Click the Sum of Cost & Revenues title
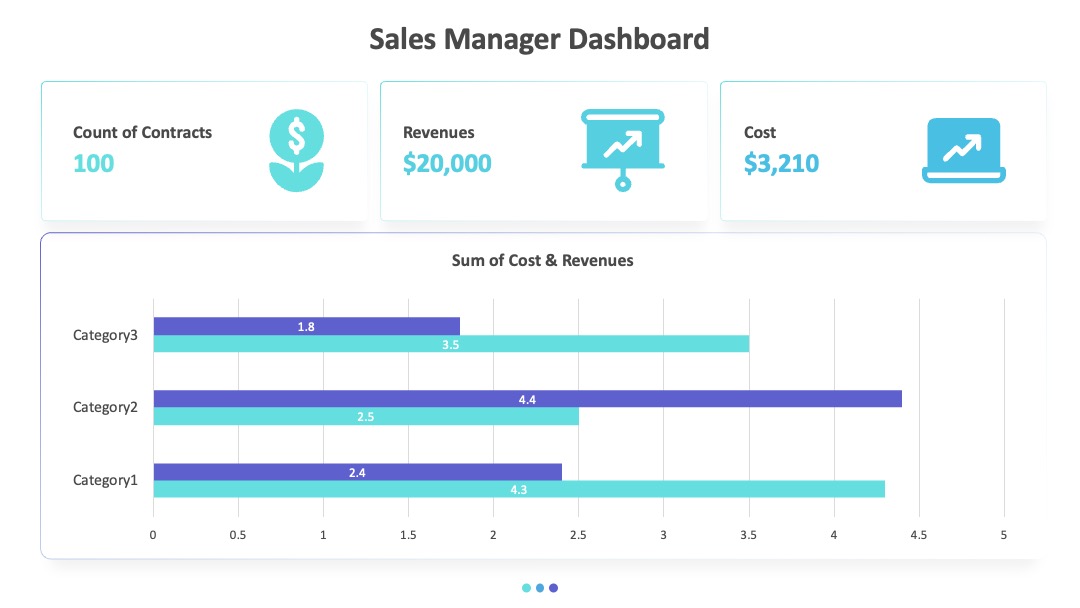 click(x=543, y=260)
